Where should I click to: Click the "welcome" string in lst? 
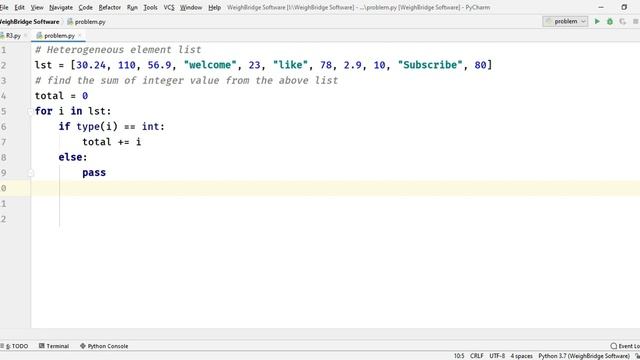[x=210, y=65]
